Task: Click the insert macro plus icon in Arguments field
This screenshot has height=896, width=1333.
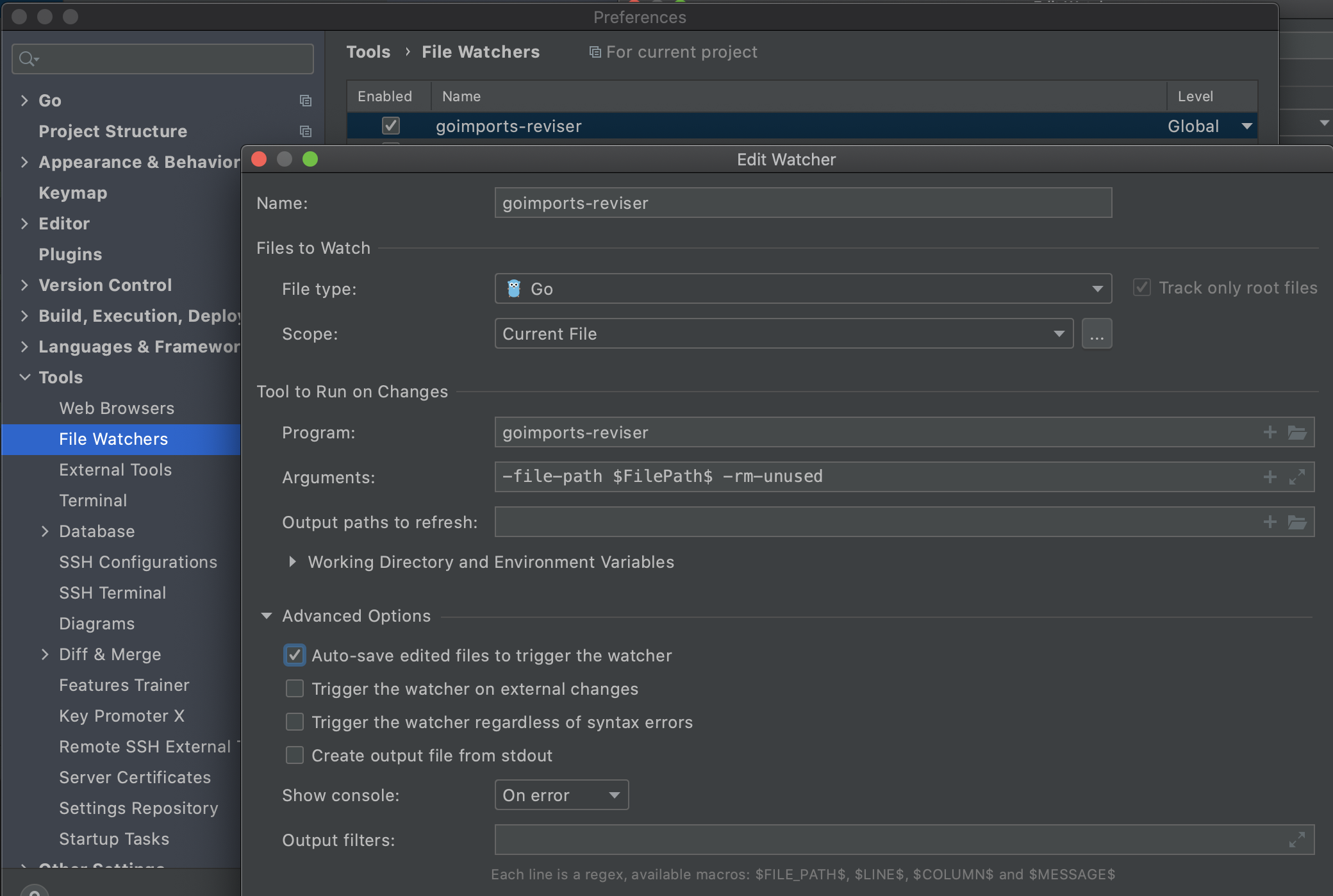Action: click(1270, 477)
